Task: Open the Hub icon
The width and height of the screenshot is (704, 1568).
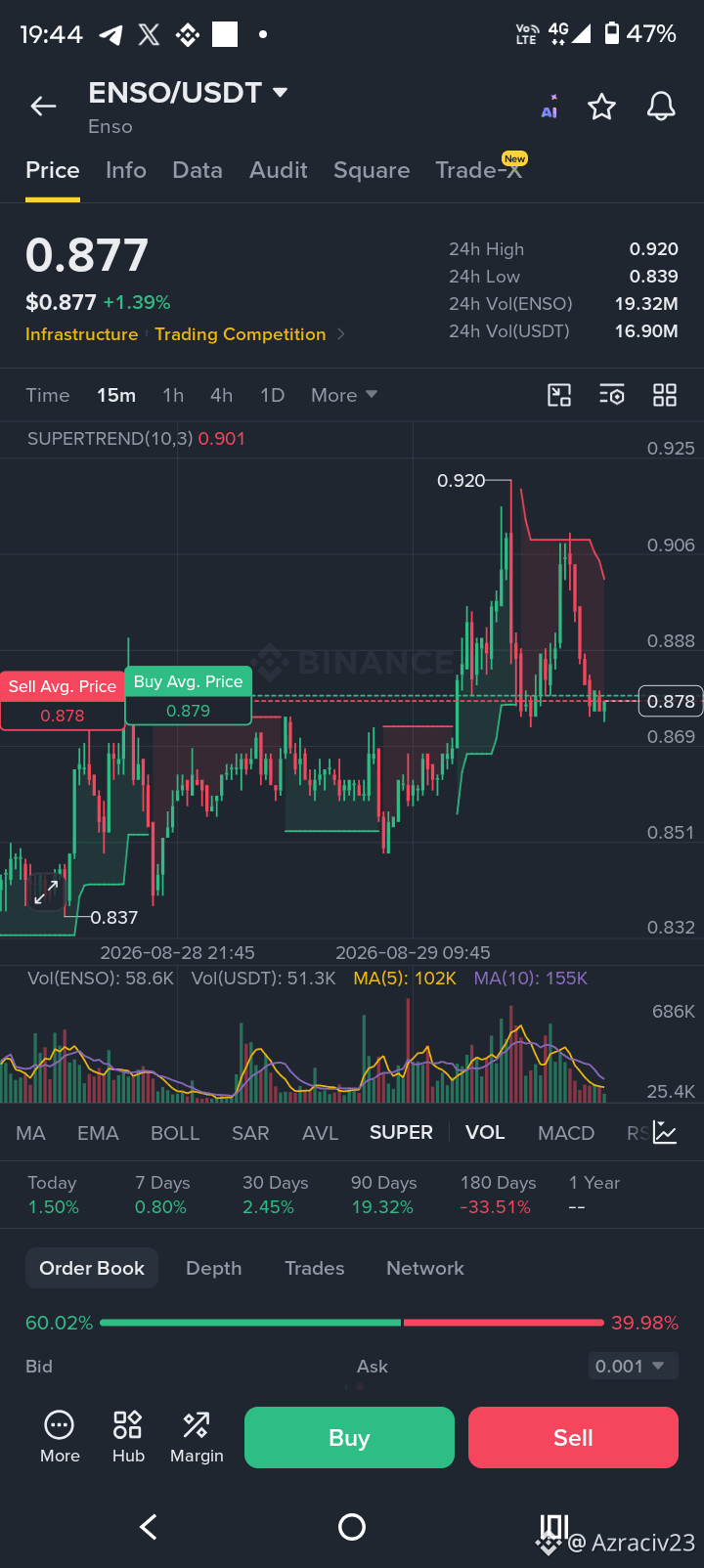Action: coord(128,1437)
